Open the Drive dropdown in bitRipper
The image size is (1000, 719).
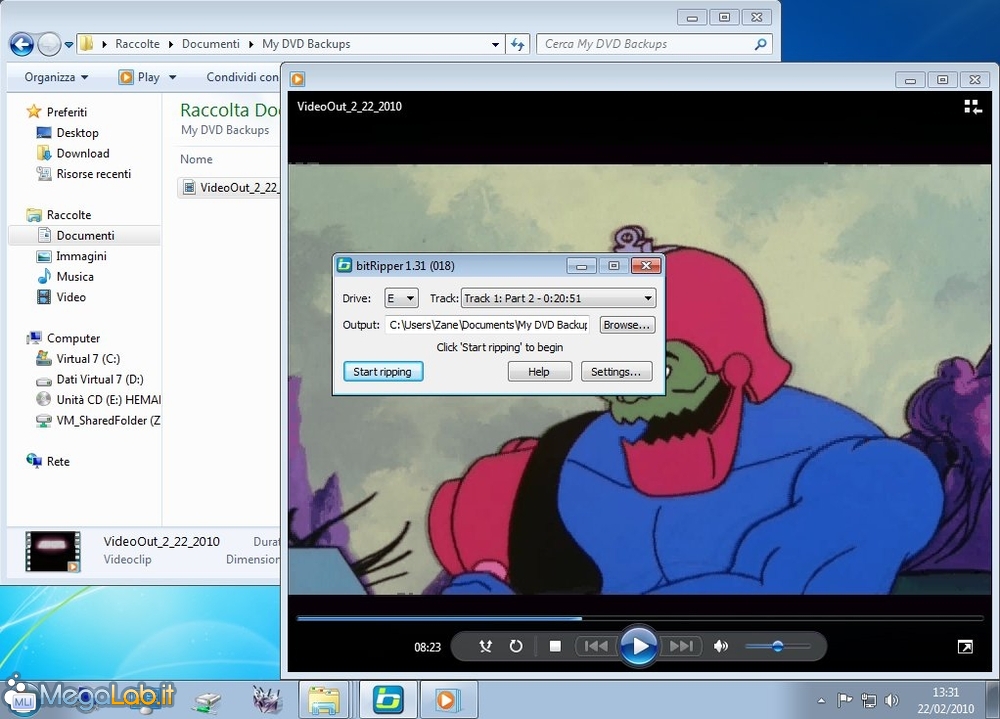pyautogui.click(x=401, y=298)
